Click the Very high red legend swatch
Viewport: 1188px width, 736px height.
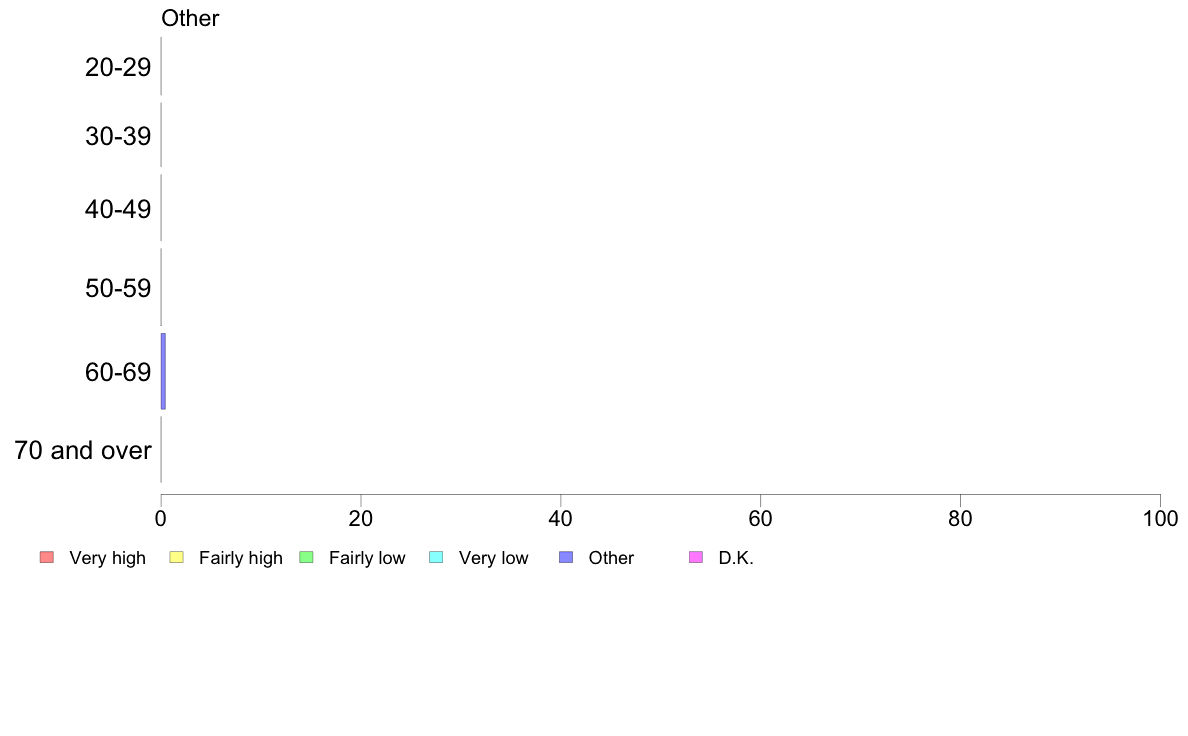(47, 557)
